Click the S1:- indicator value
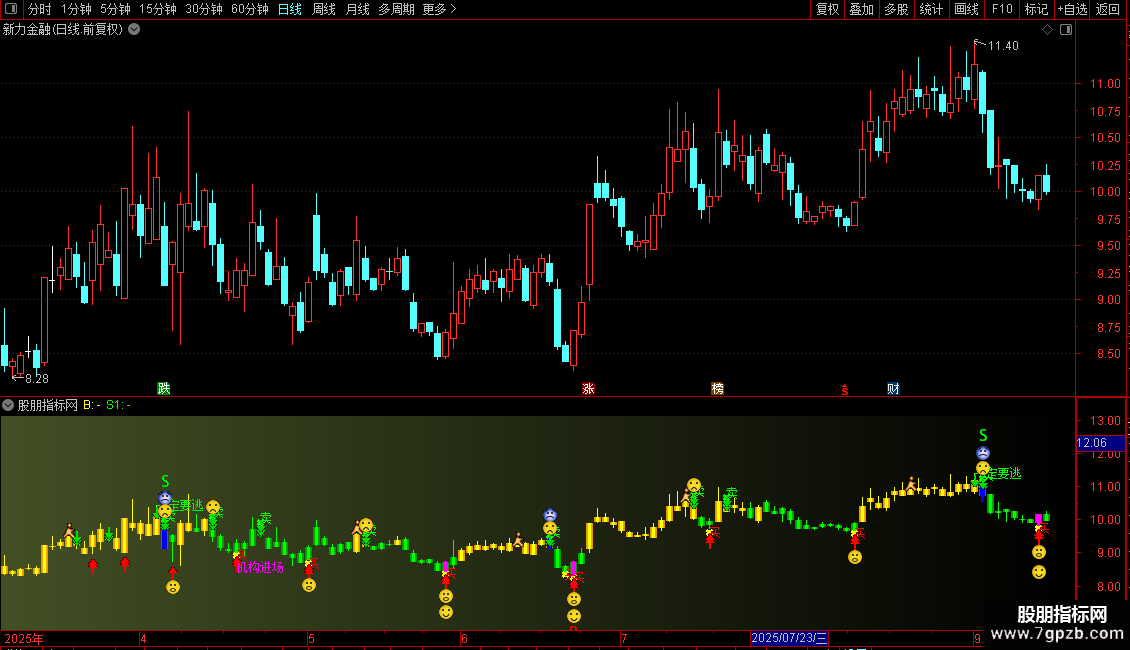1130x650 pixels. (118, 405)
